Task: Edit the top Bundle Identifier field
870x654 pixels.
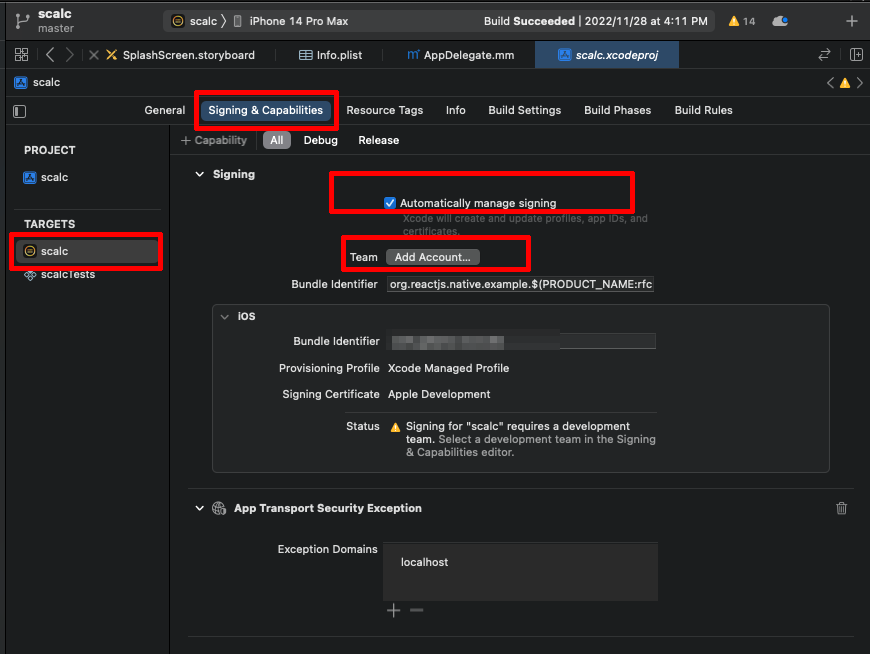Action: click(520, 284)
